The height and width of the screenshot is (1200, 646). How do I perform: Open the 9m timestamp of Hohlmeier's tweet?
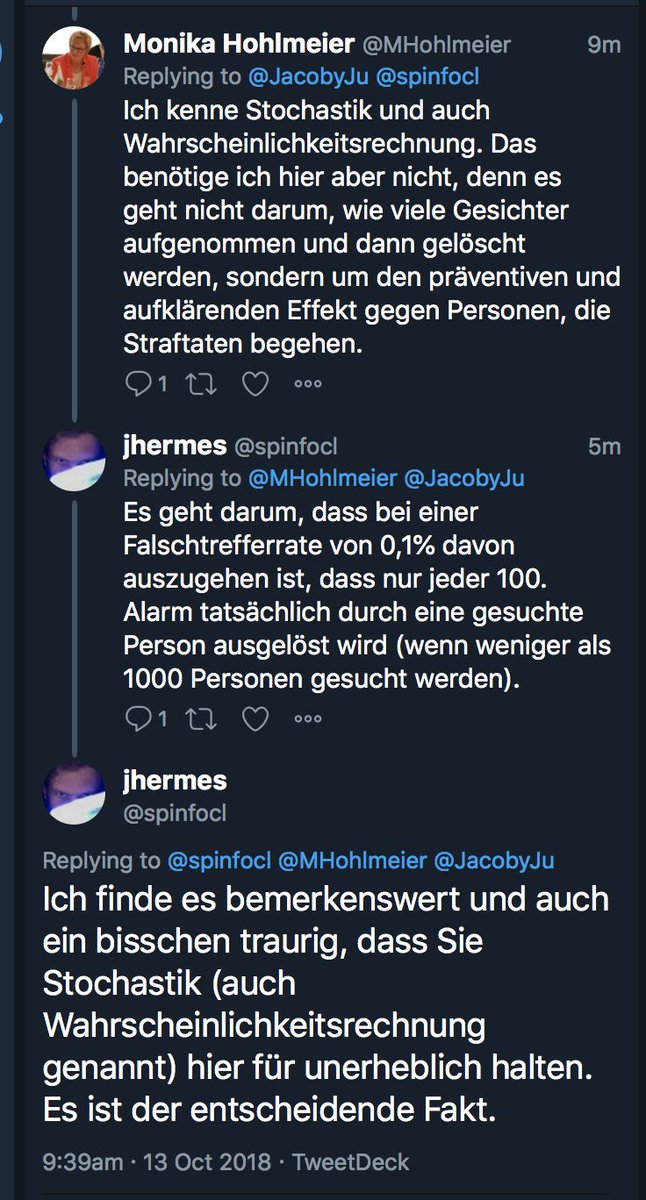[604, 44]
